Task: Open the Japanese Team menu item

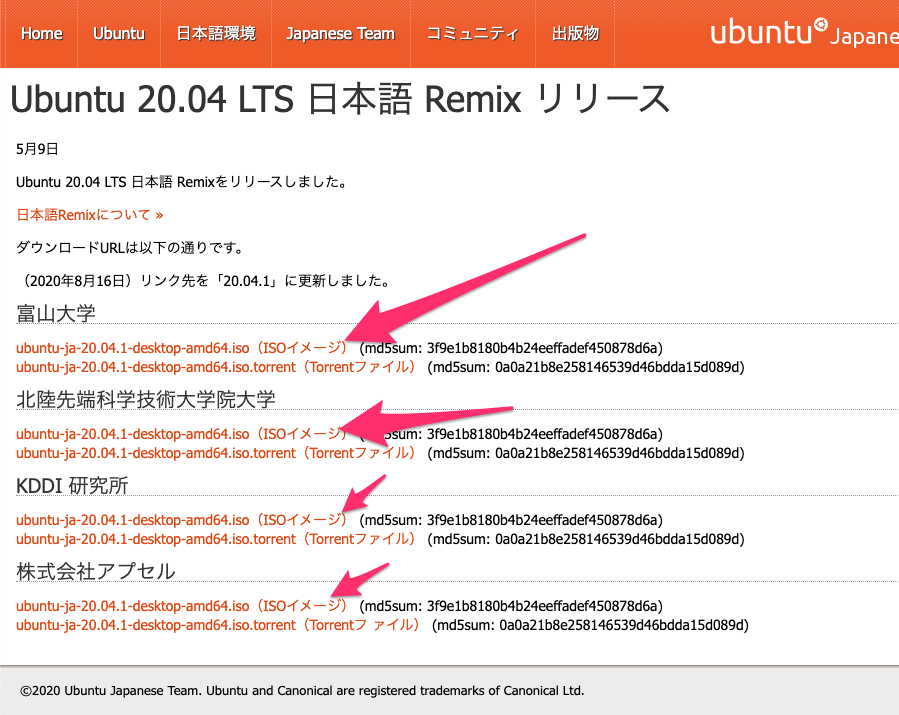Action: coord(341,33)
